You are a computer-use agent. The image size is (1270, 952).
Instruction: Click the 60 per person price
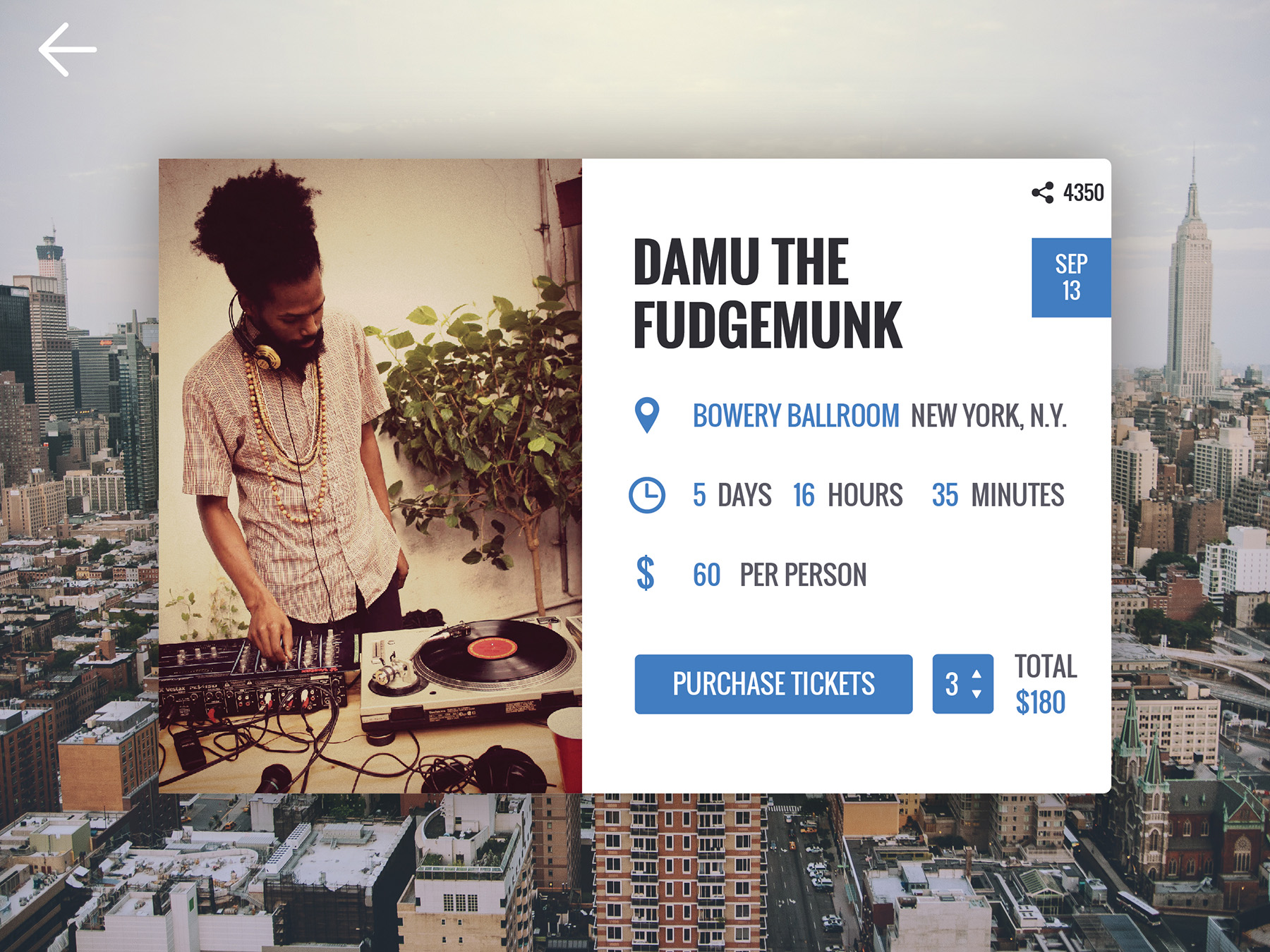click(x=780, y=575)
